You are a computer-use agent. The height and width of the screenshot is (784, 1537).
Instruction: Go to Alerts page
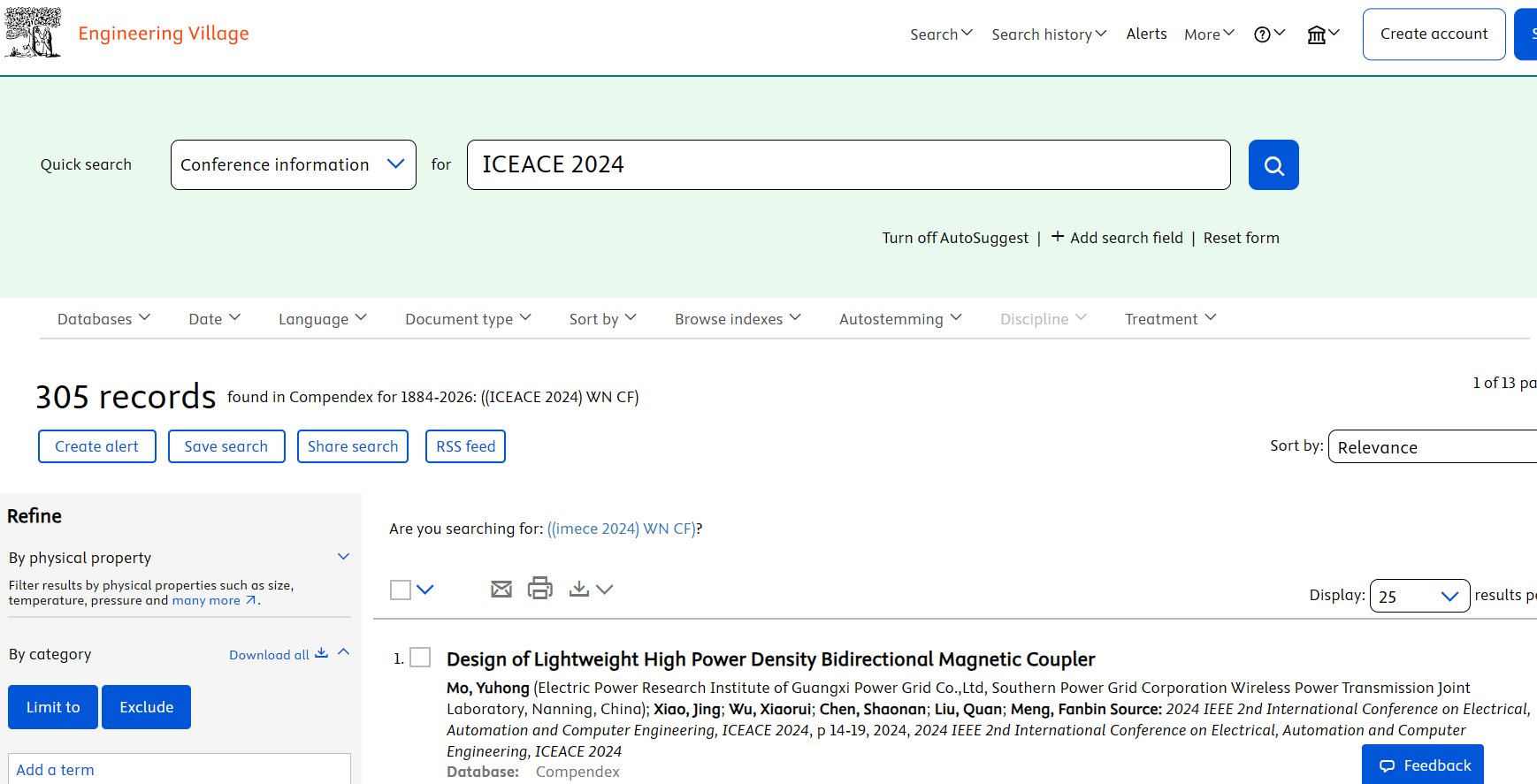tap(1146, 34)
